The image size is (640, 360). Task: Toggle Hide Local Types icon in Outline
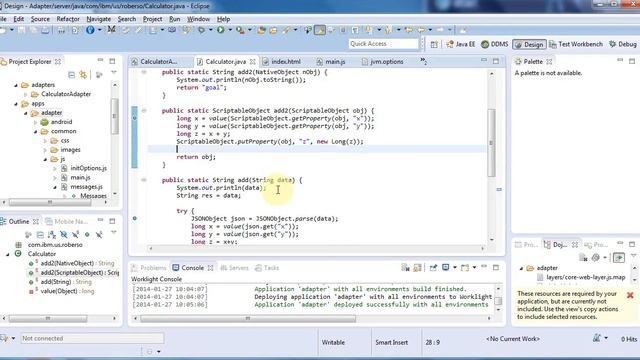point(99,235)
